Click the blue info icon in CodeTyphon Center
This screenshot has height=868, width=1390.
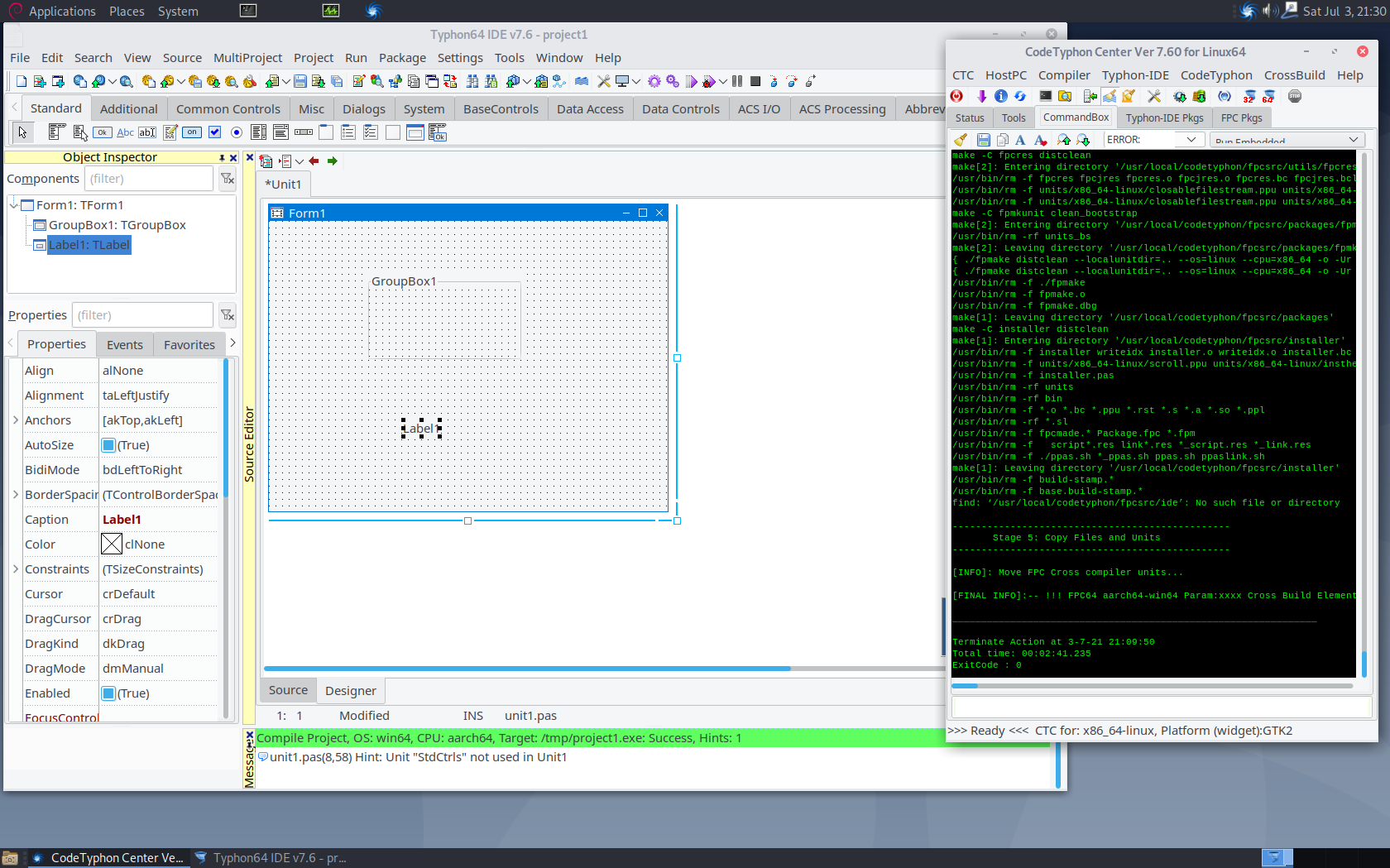(1001, 96)
